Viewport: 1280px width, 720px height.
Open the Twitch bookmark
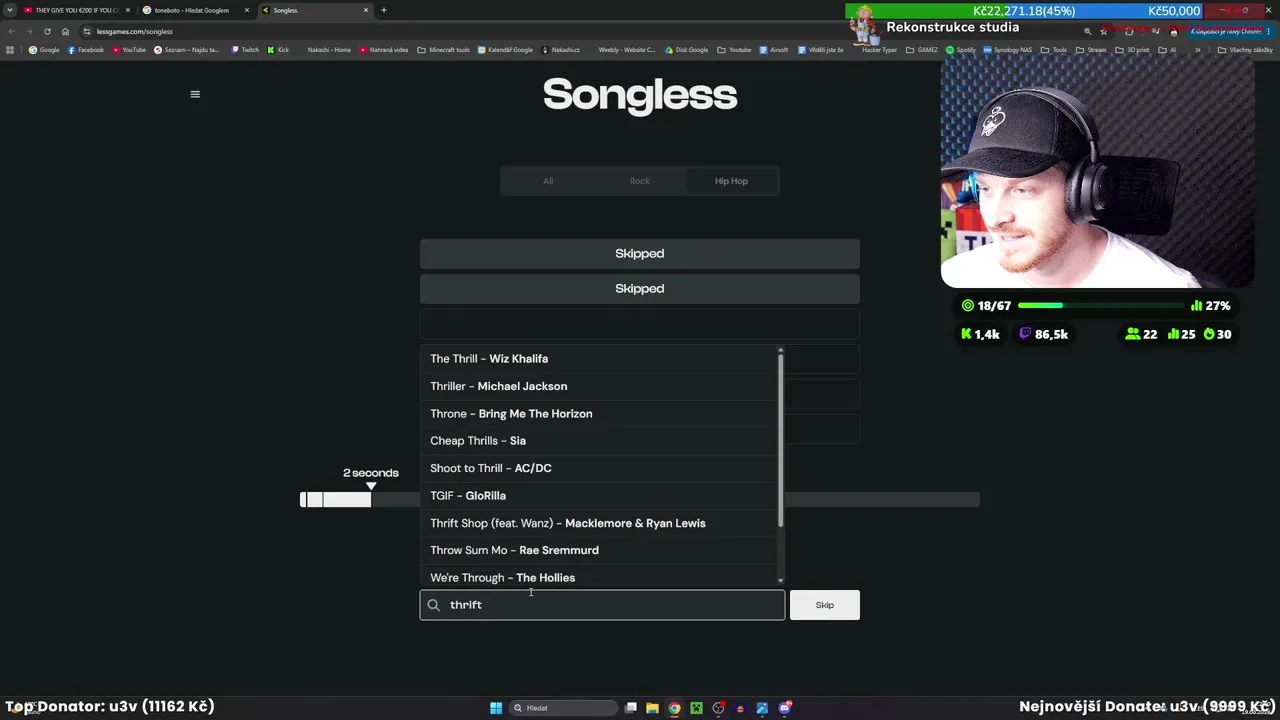click(x=245, y=50)
